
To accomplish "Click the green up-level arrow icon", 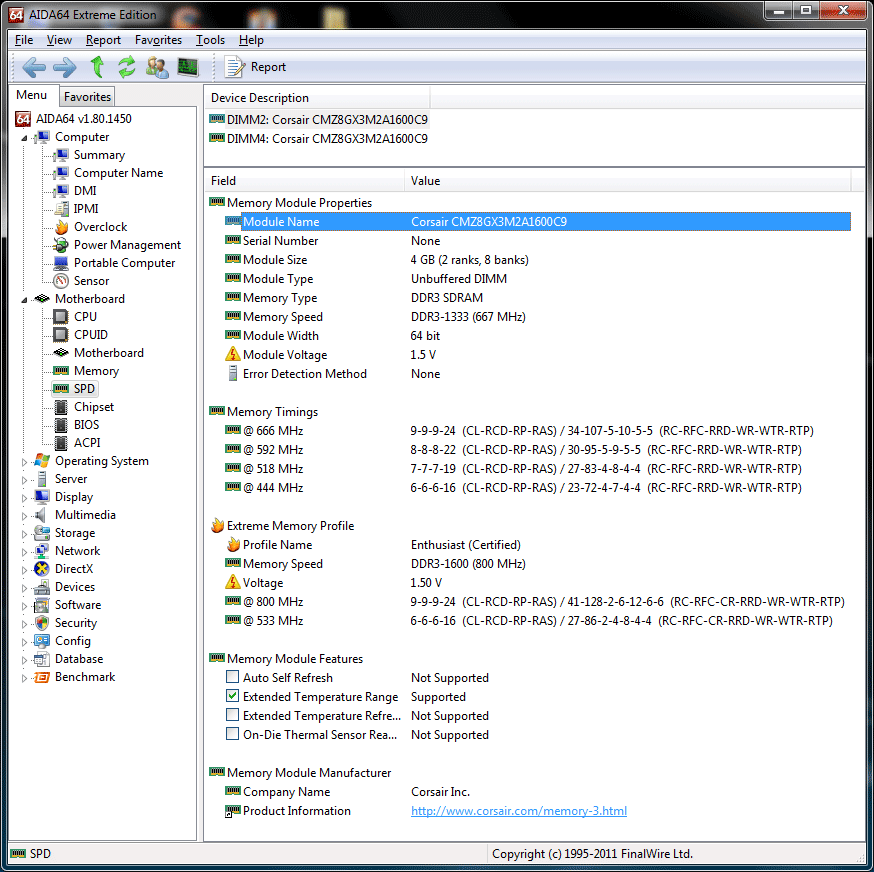I will 98,67.
